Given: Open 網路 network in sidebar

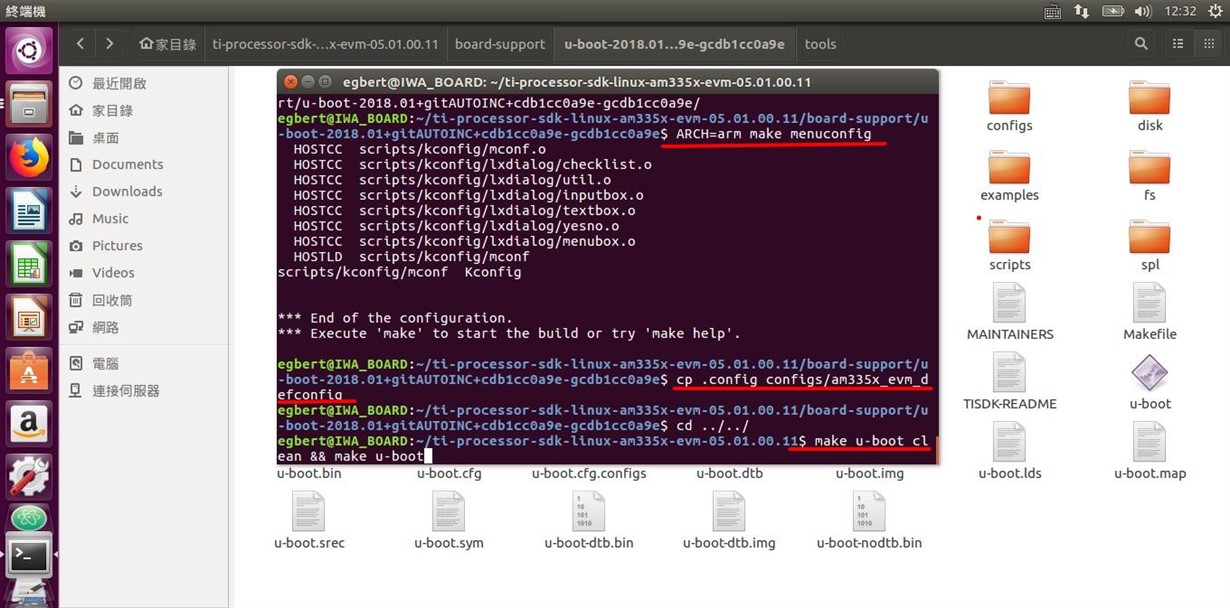Looking at the screenshot, I should [x=105, y=327].
